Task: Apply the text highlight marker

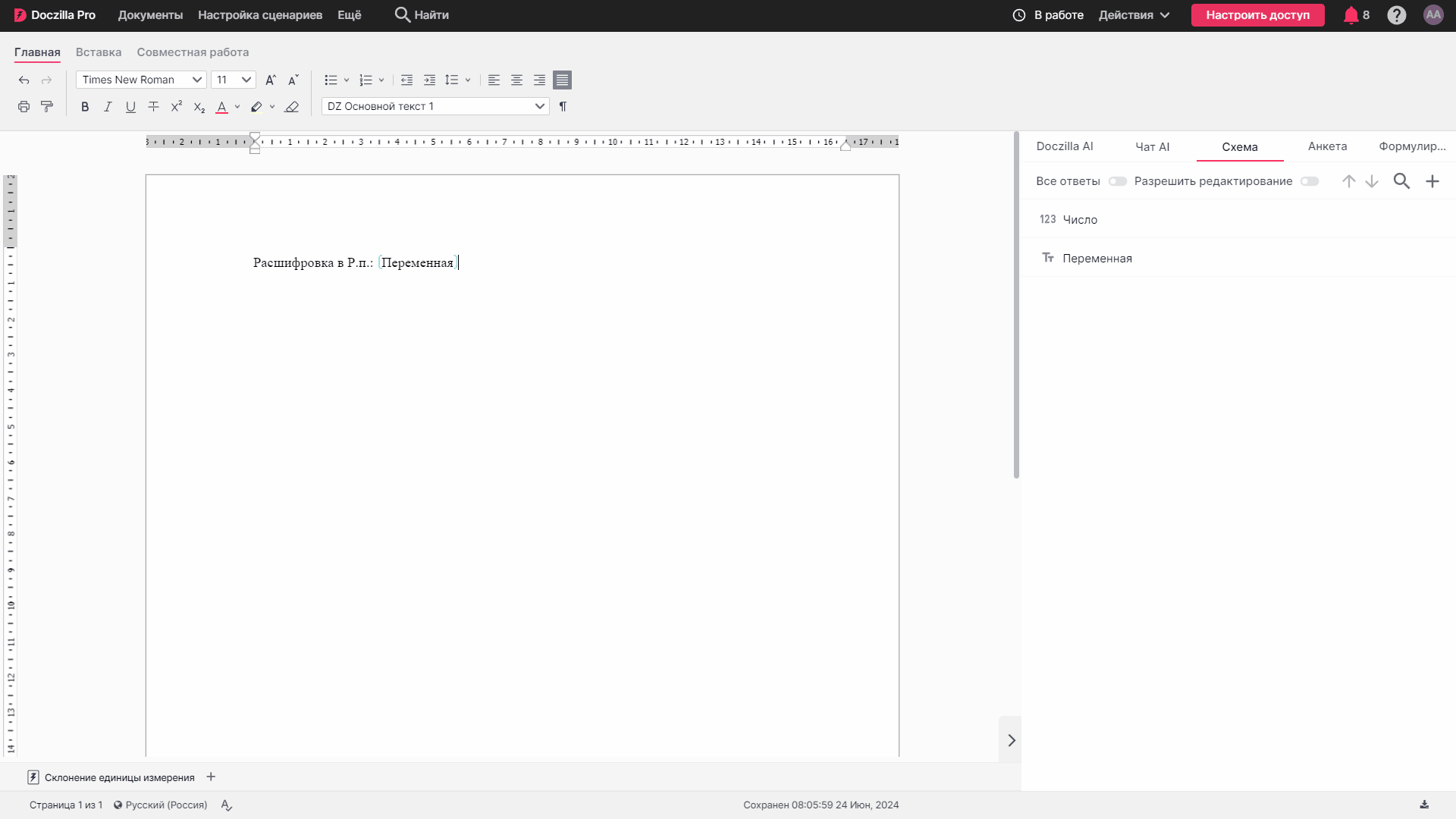Action: pyautogui.click(x=256, y=107)
